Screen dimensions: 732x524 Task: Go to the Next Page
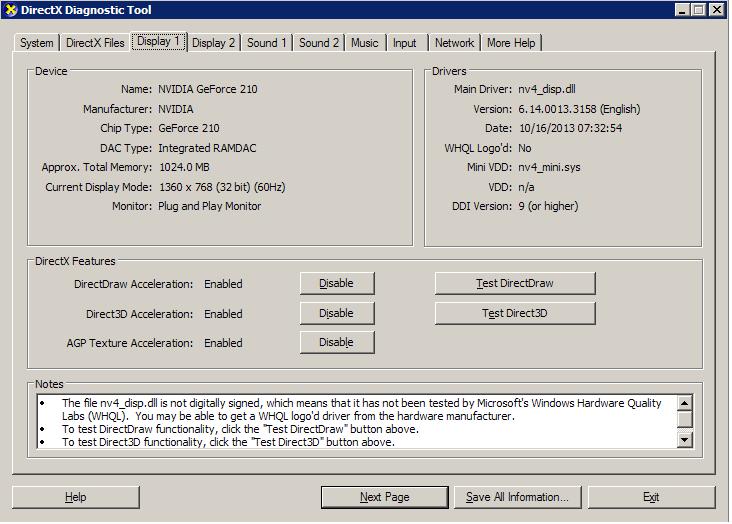tap(385, 497)
